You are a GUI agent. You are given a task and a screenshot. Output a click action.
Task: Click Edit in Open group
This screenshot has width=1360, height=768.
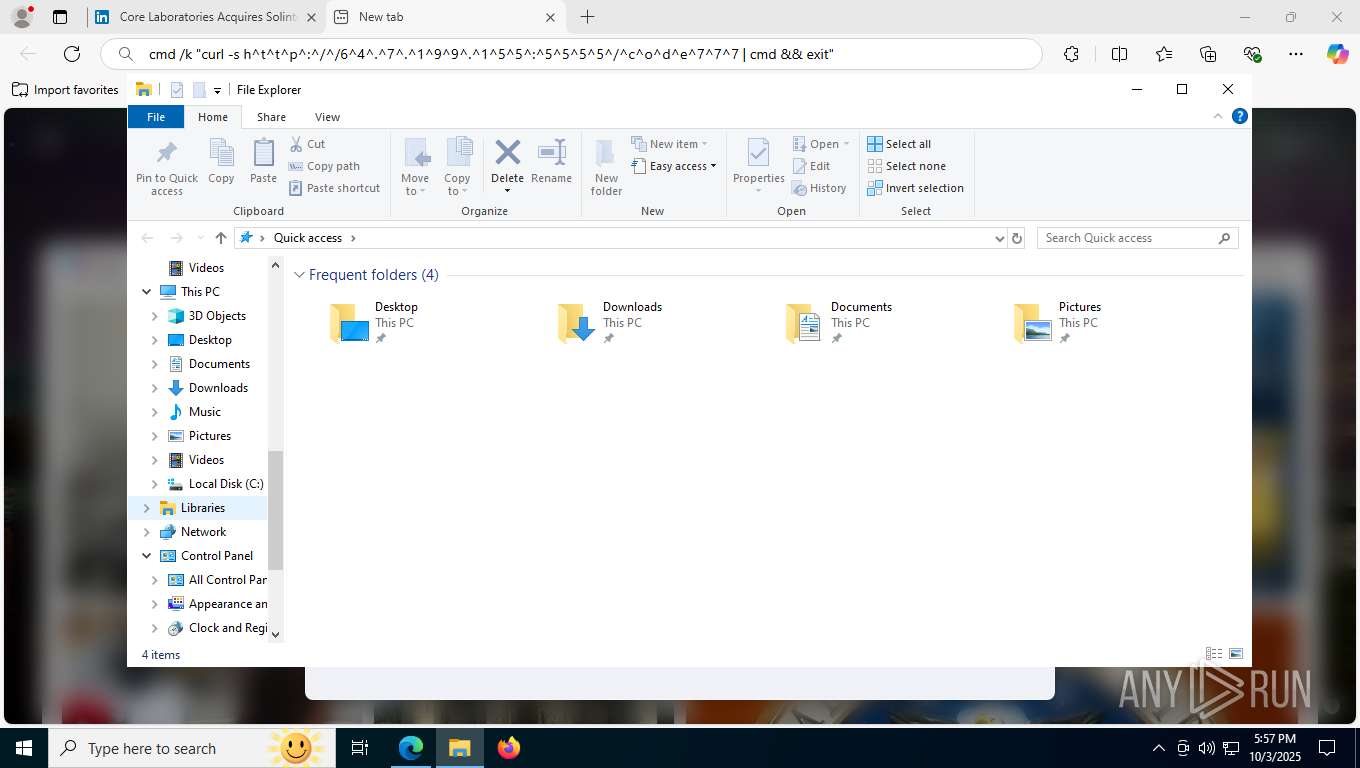pos(811,166)
